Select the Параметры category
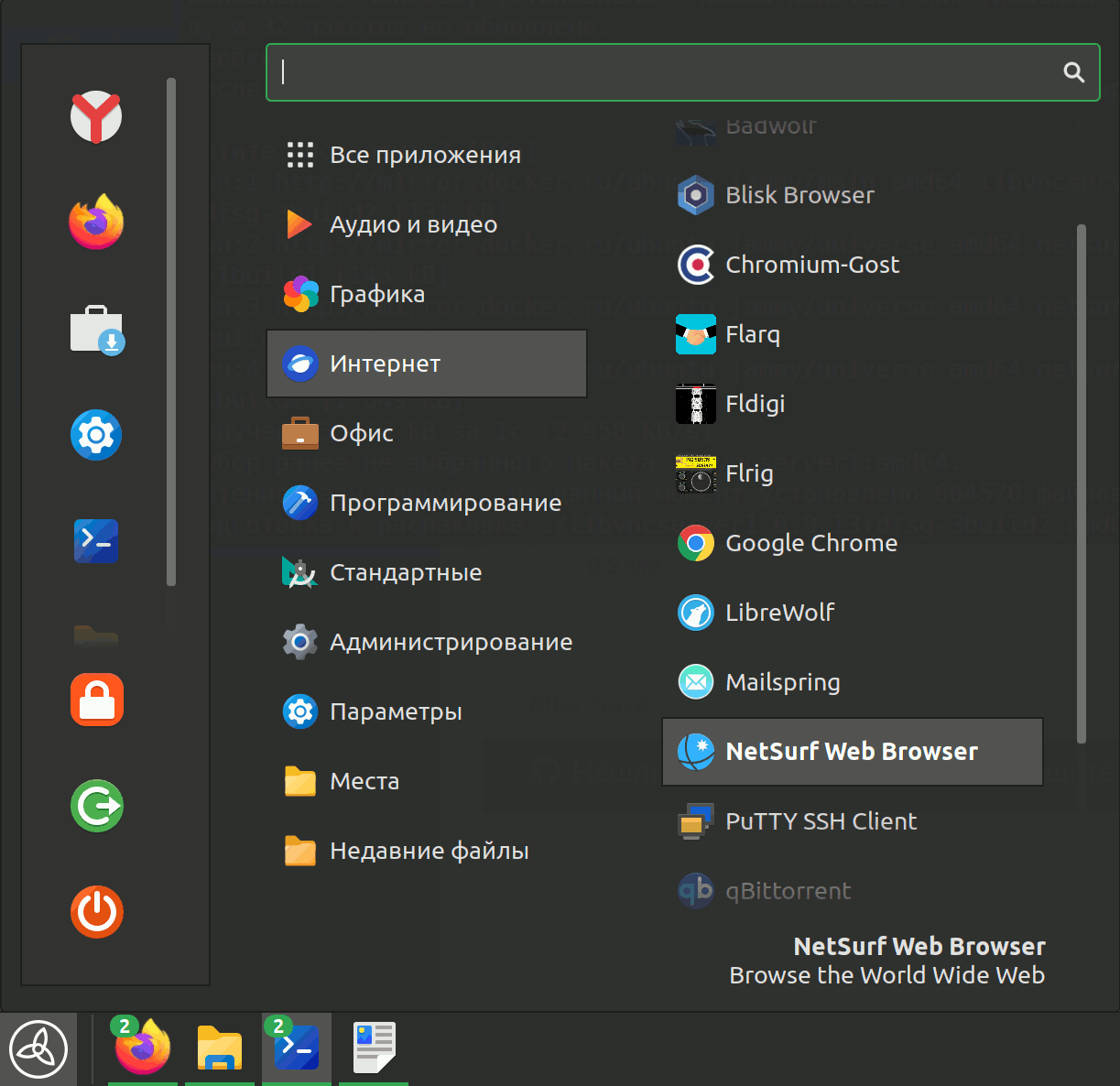 pos(427,711)
